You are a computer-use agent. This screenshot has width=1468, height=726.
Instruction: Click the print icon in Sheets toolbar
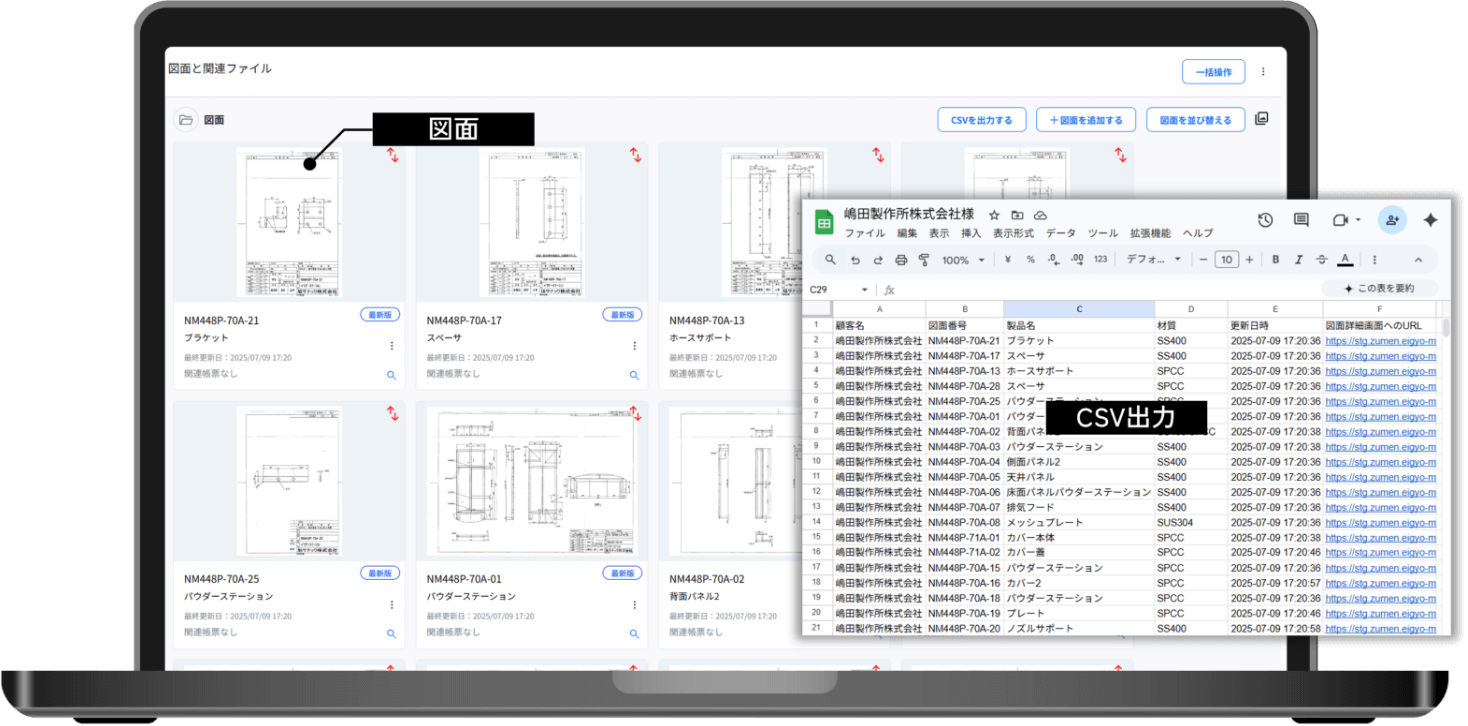point(901,260)
